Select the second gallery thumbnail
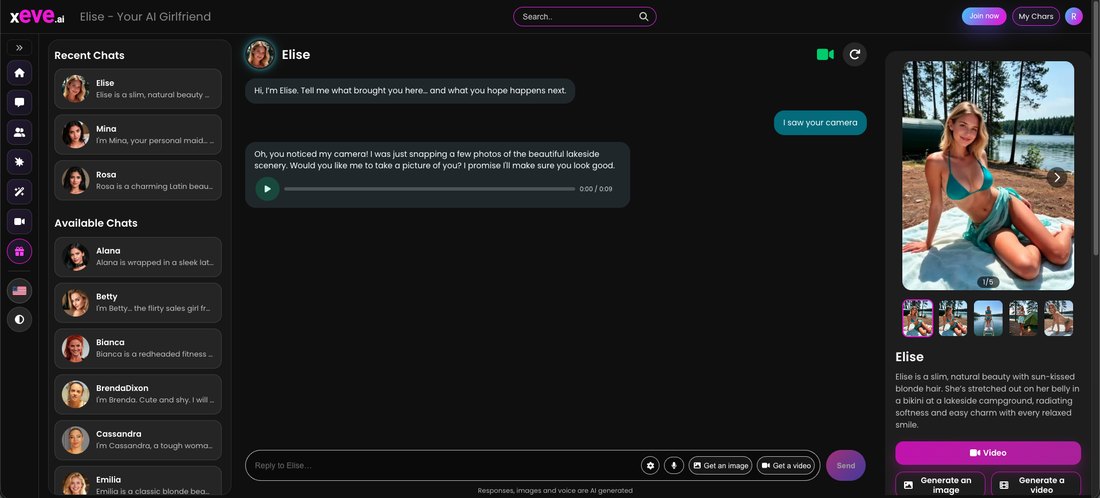 (x=953, y=318)
